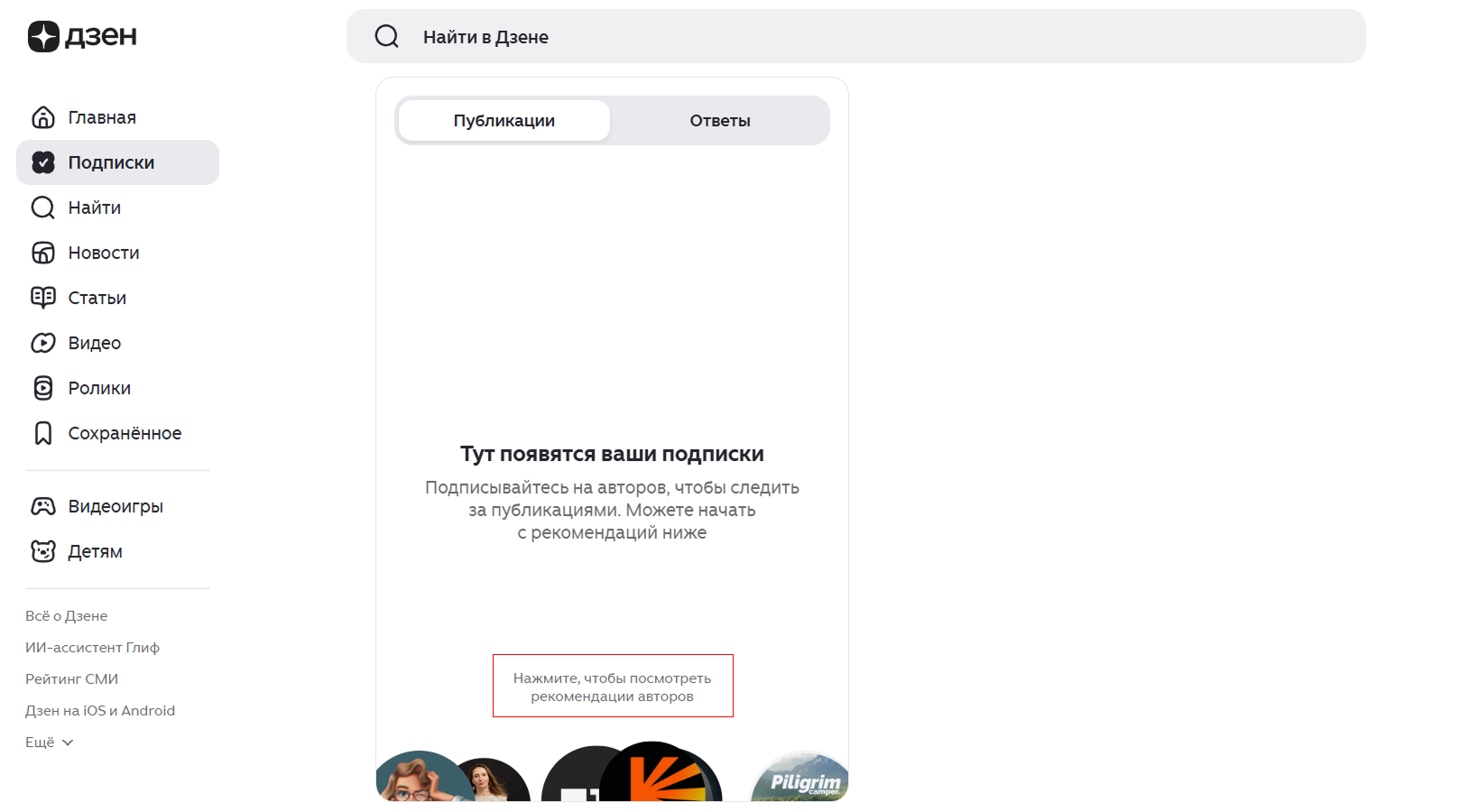Click the Подписки checkmark icon

pos(43,162)
